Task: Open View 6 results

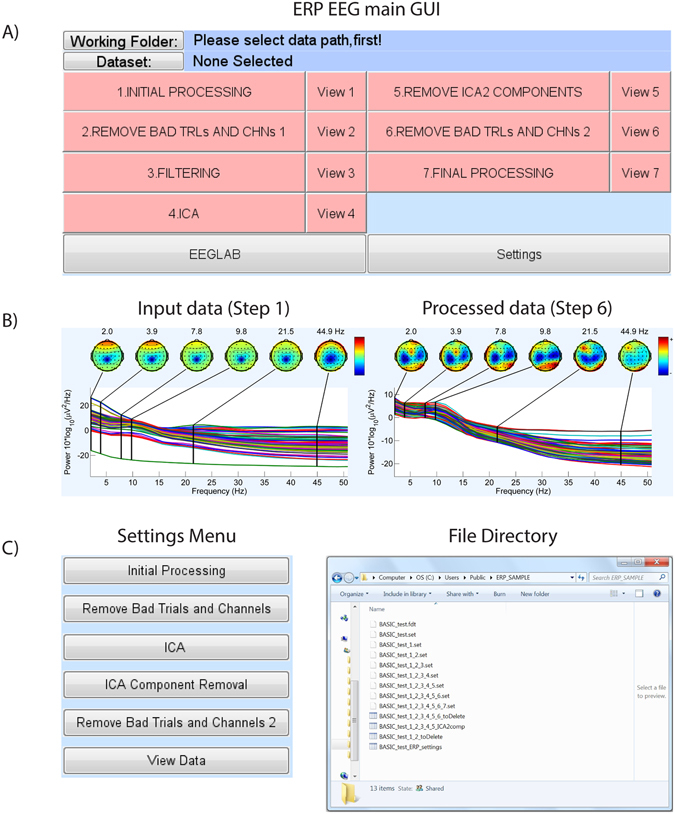Action: coord(640,132)
